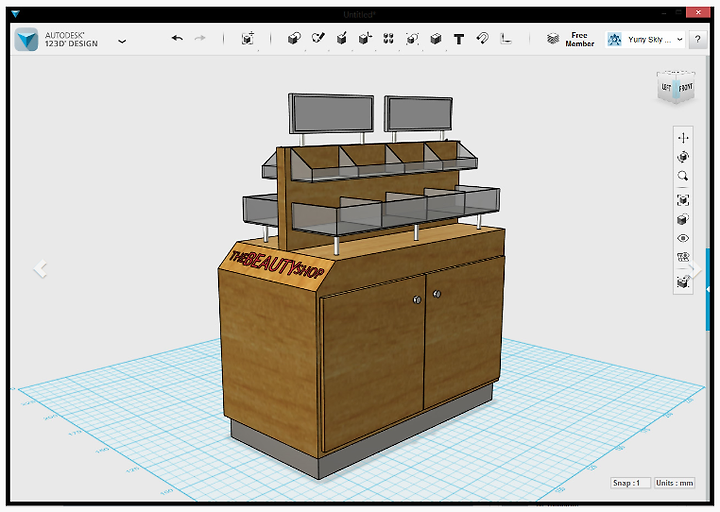Open the Help question mark button
The width and height of the screenshot is (720, 512).
pos(698,39)
